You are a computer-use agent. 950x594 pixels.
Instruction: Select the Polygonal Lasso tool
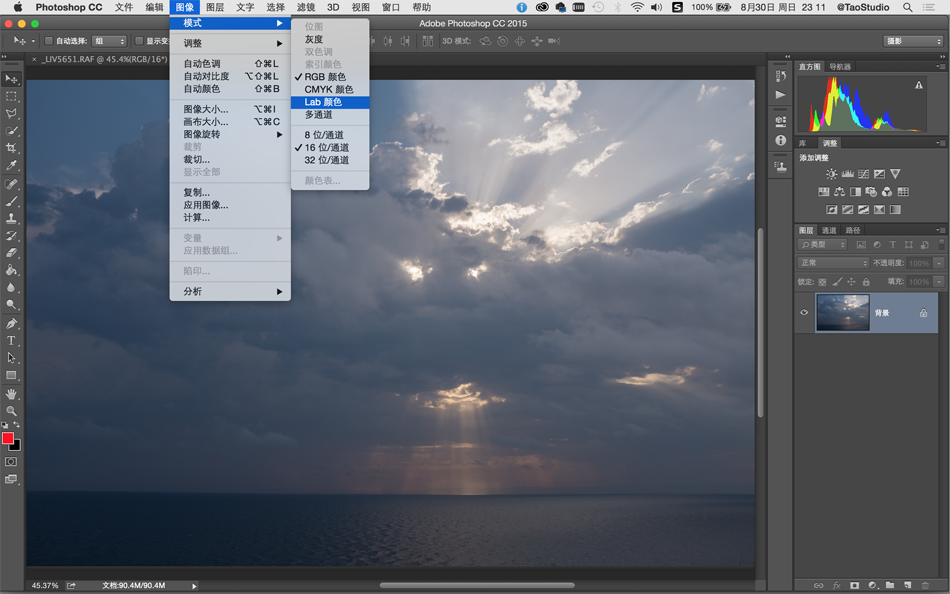coord(11,113)
